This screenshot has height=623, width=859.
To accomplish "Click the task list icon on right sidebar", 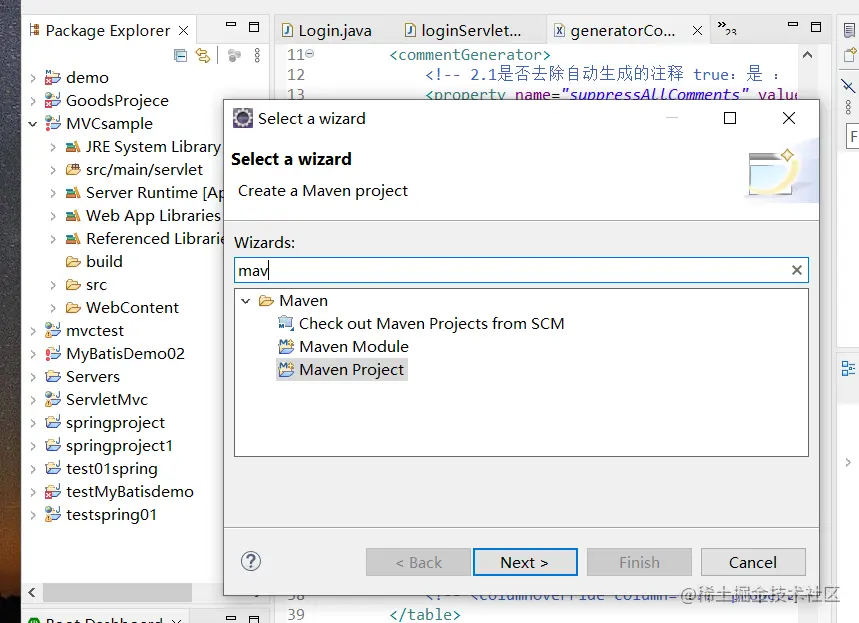I will (849, 30).
